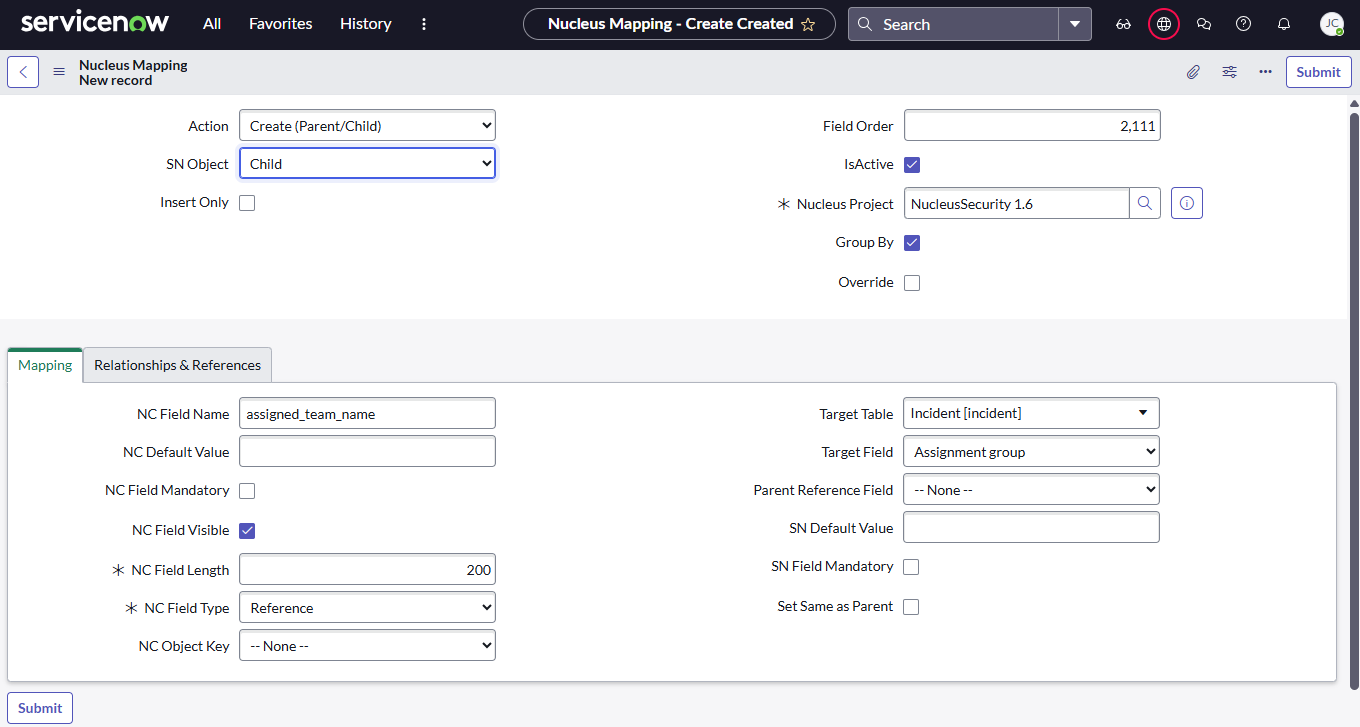The width and height of the screenshot is (1360, 727).
Task: Click the NC Field Name input
Action: [367, 413]
